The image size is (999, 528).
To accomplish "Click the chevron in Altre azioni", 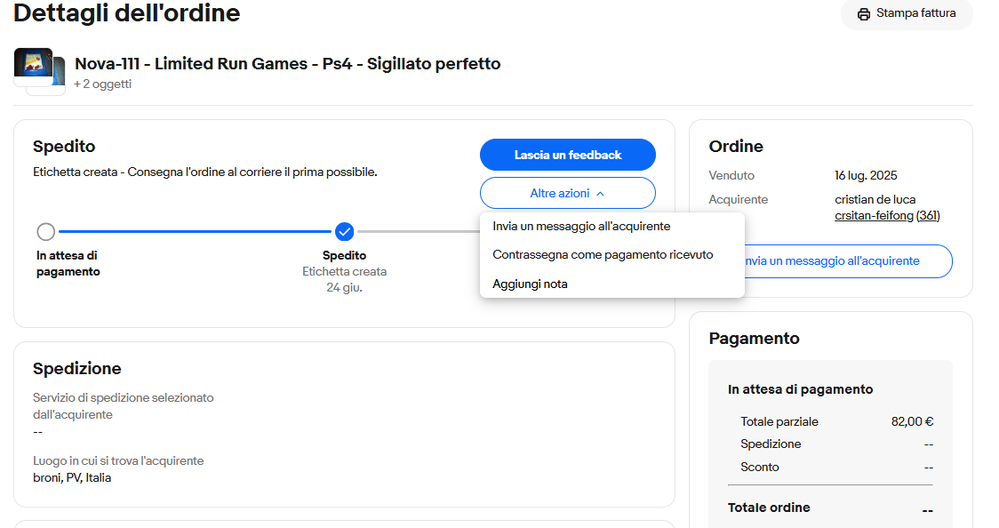I will pyautogui.click(x=600, y=194).
